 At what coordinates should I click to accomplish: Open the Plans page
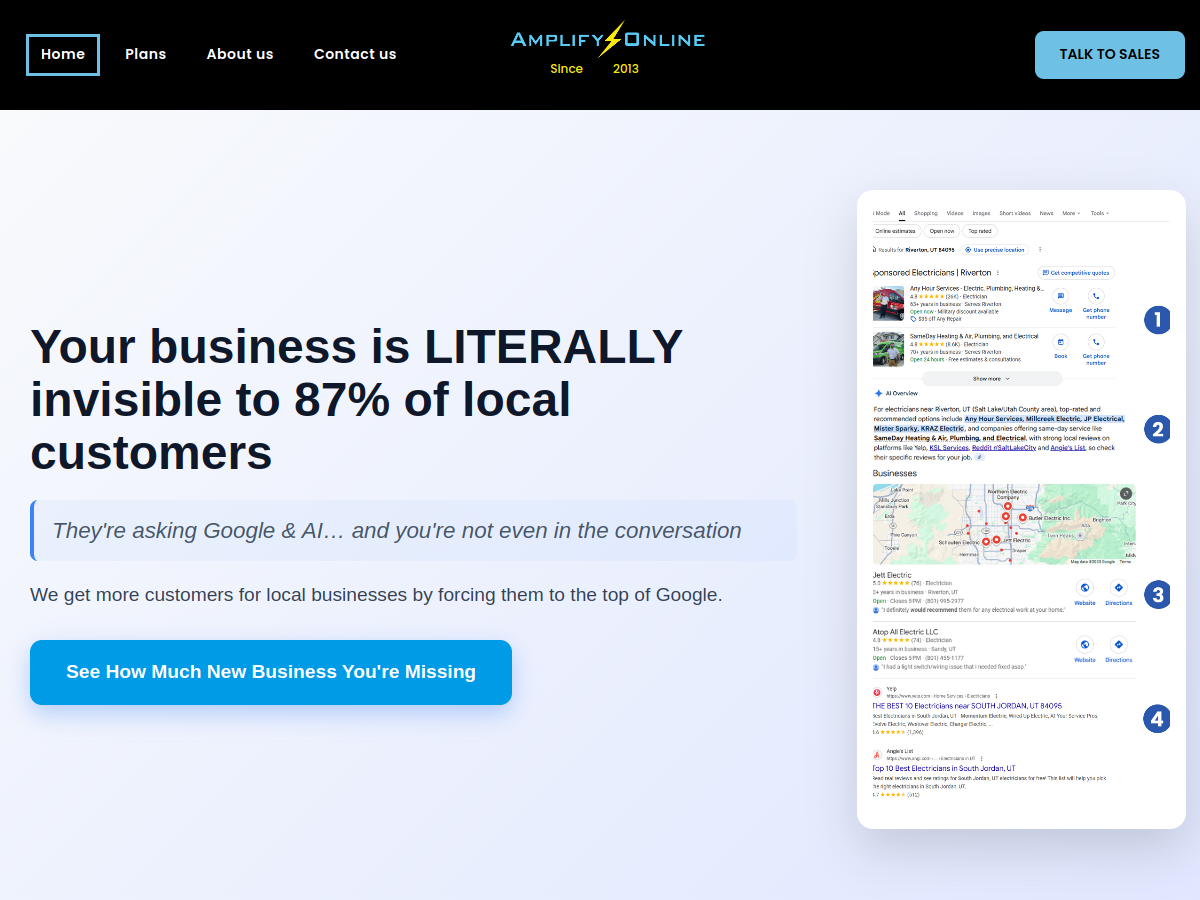pyautogui.click(x=146, y=55)
